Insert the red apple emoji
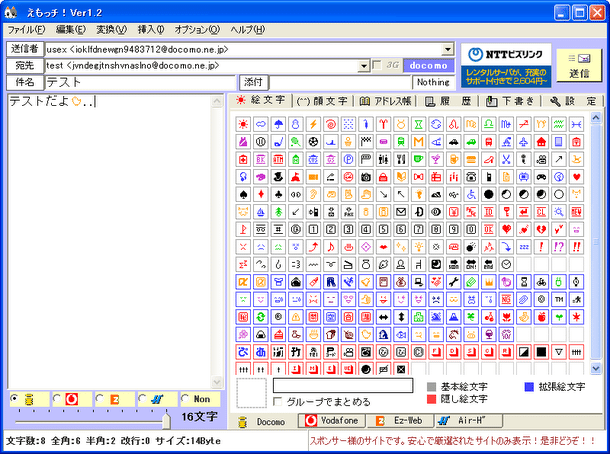Viewport: 610px width, 454px height. [541, 317]
